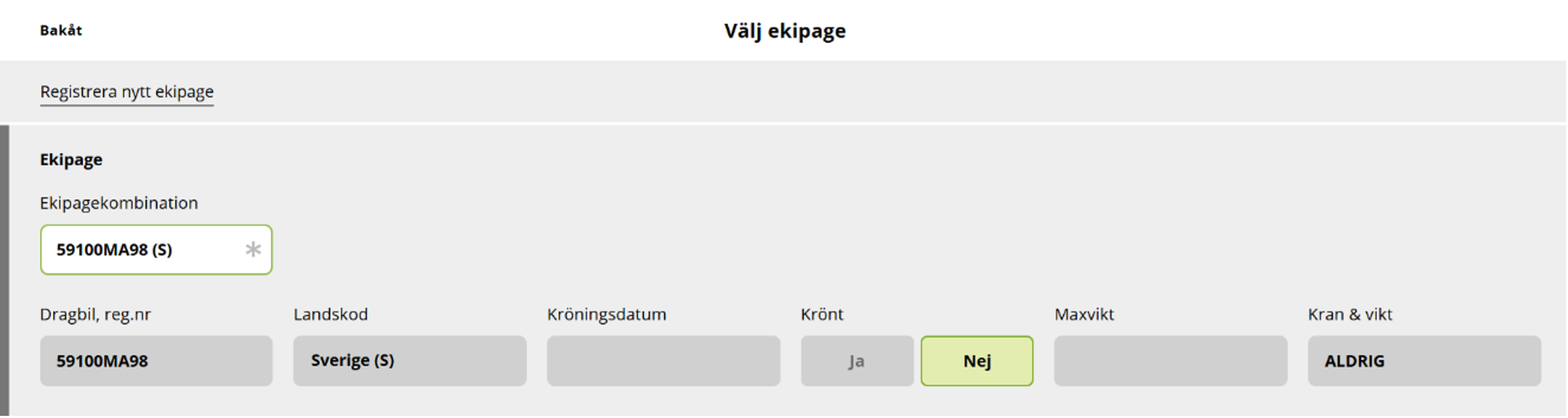Screen dimensions: 1568x418
Task: Click the Dragbil, reg.nr label
Action: [95, 315]
